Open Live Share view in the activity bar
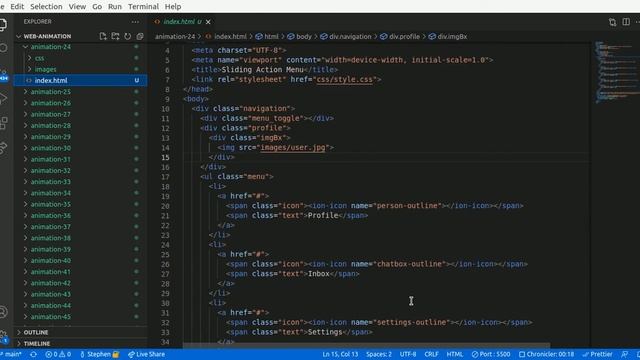The image size is (640, 360). coord(3,147)
